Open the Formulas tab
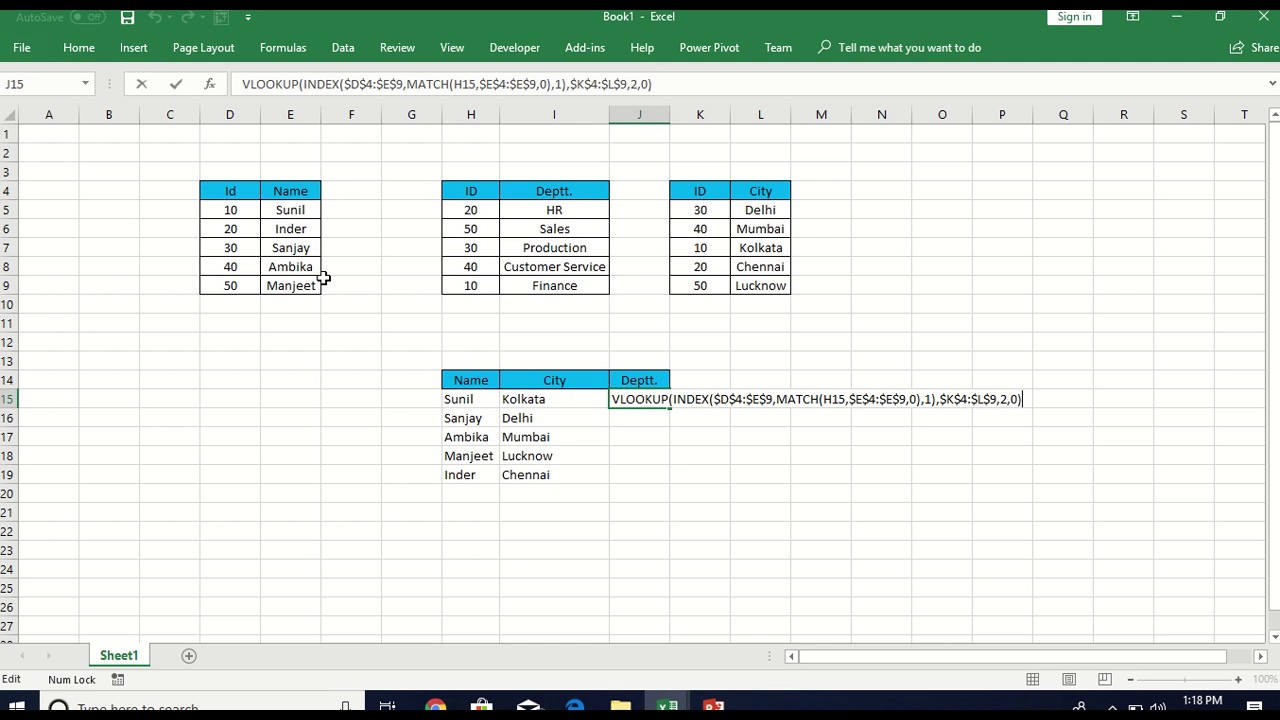The image size is (1280, 720). pyautogui.click(x=283, y=47)
